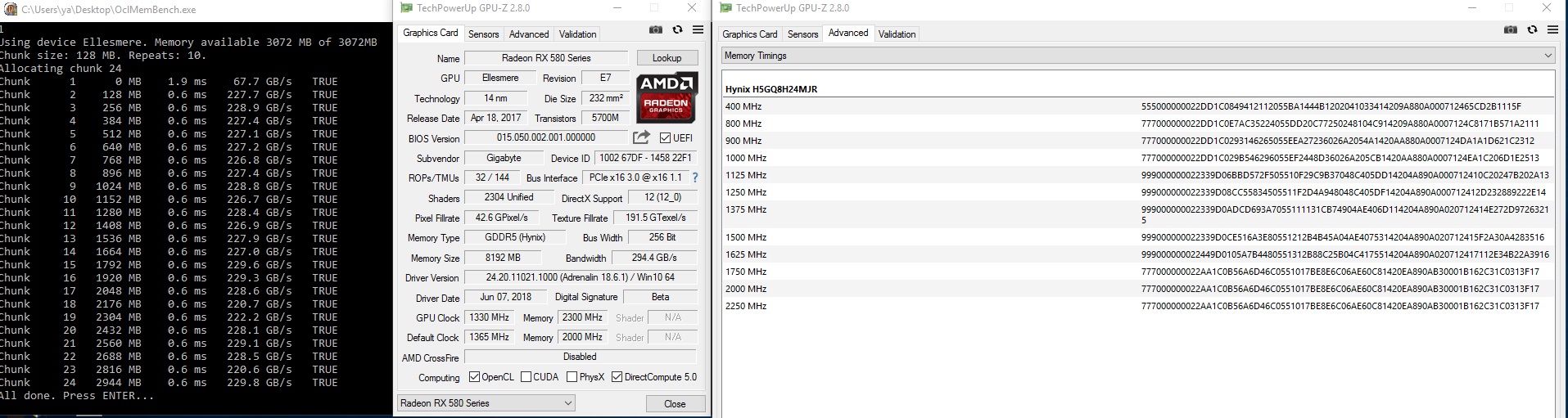
Task: Click the screenshot camera icon in the left GPU-Z window
Action: tap(656, 30)
